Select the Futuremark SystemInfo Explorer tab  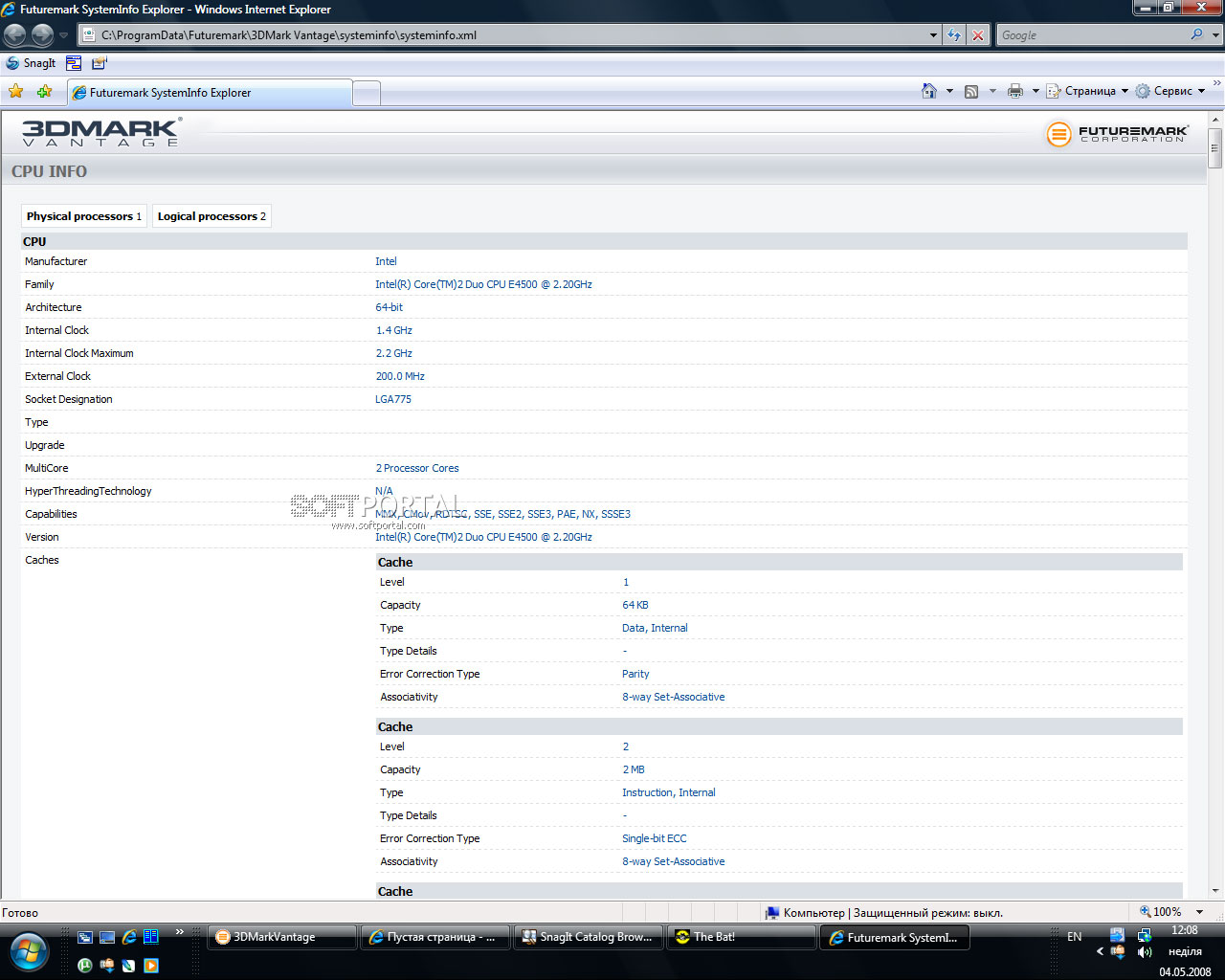click(x=210, y=93)
